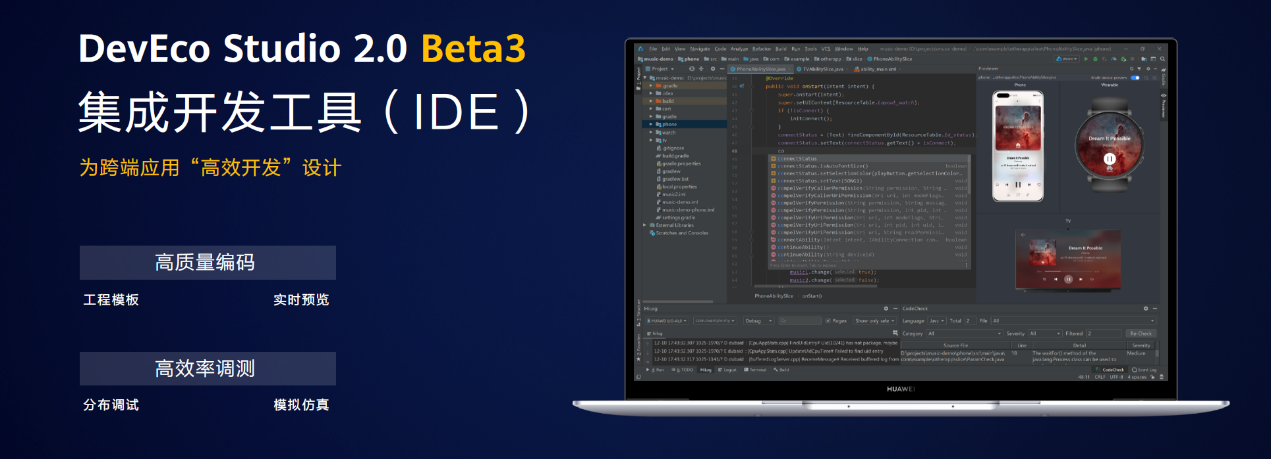Click the Wearable watch preview
This screenshot has height=459, width=1271.
pyautogui.click(x=1109, y=145)
